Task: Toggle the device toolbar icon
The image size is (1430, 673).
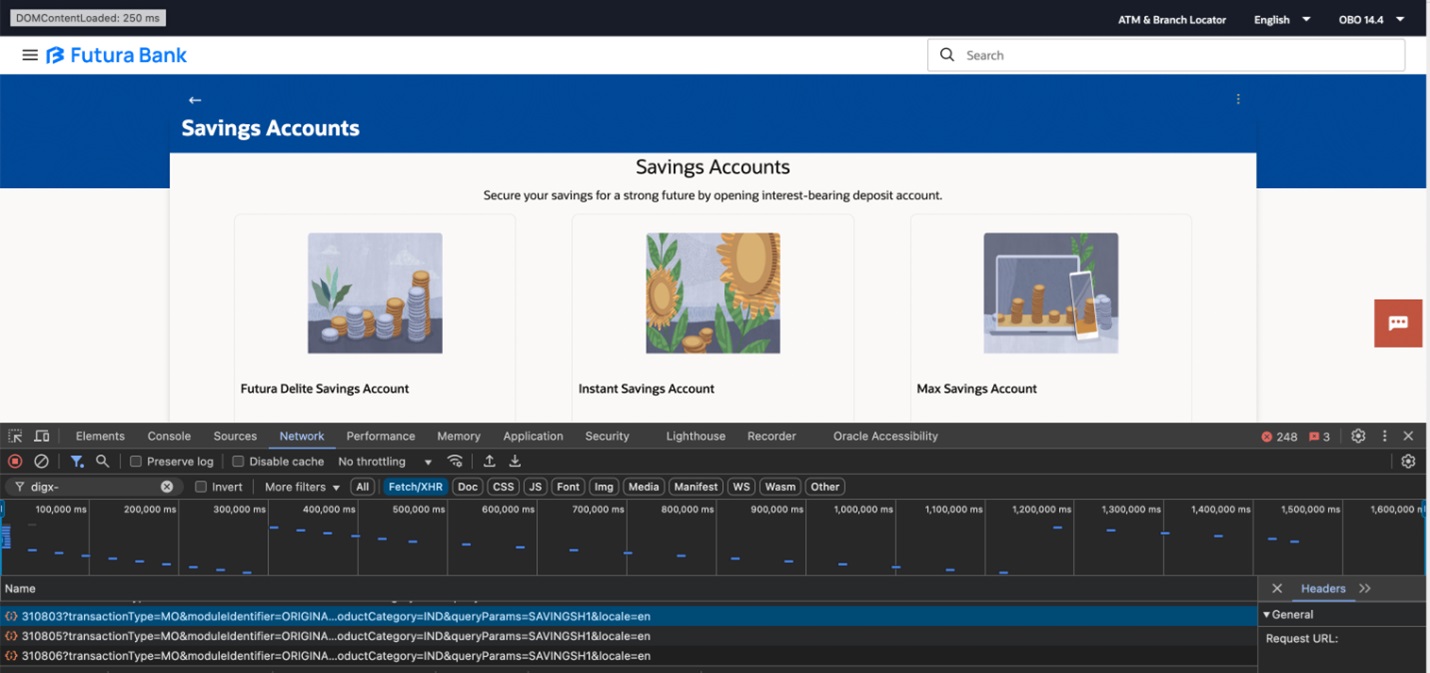Action: [x=42, y=437]
